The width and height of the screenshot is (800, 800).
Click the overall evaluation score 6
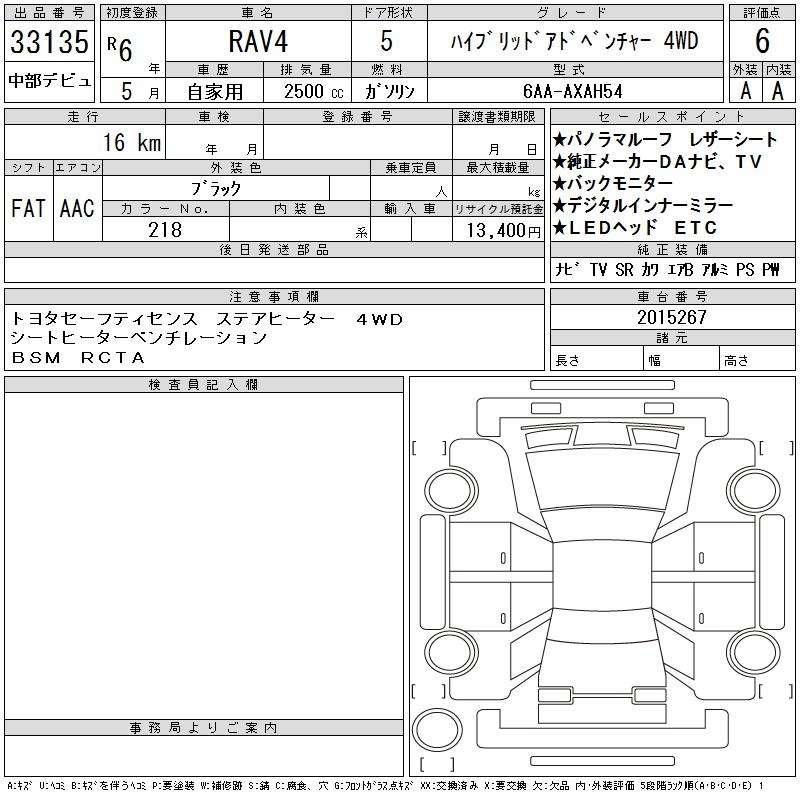point(762,41)
